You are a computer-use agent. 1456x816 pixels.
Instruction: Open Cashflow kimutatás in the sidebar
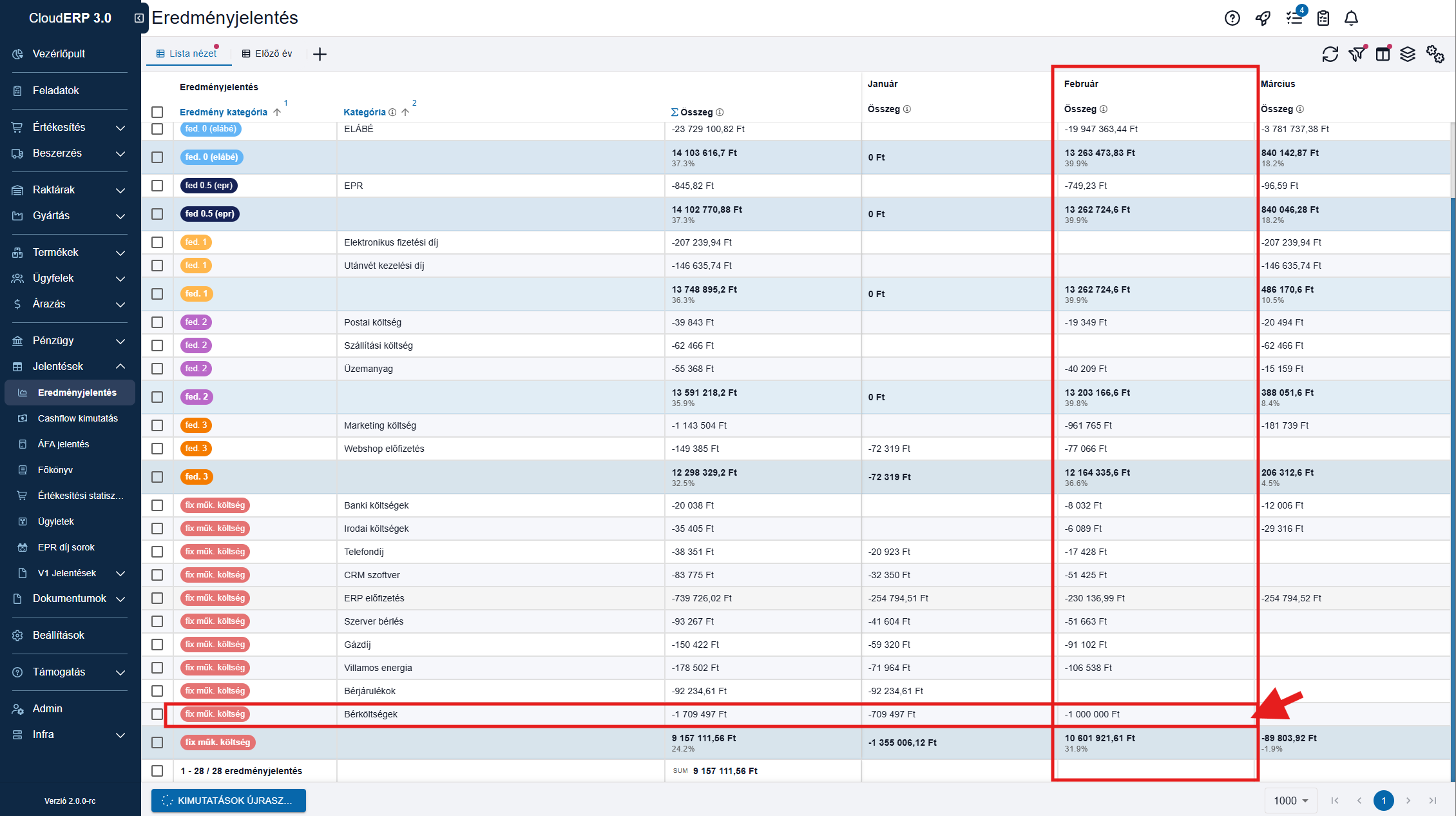[77, 418]
